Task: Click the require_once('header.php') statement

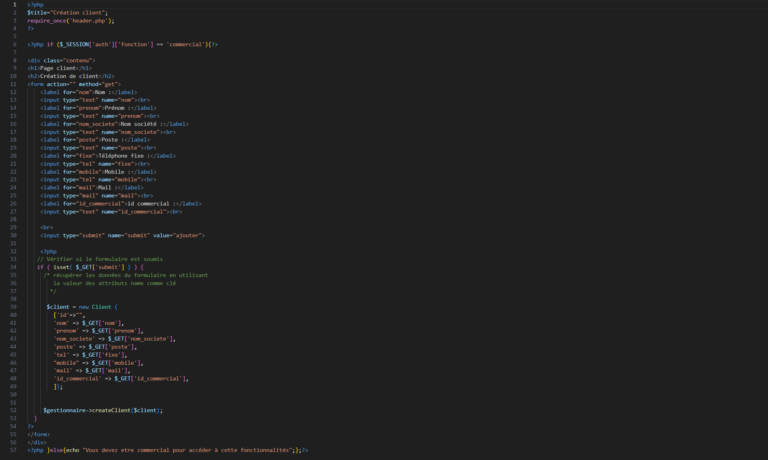Action: [71, 21]
